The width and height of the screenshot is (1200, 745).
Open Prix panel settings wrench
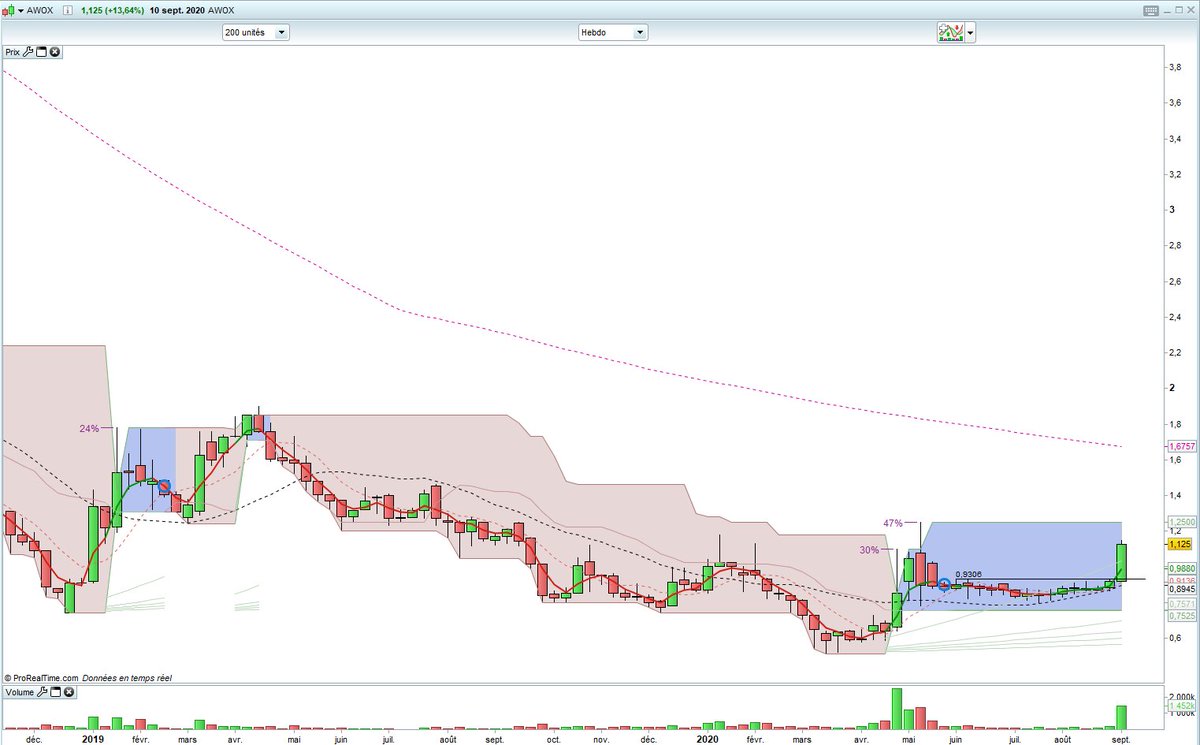(29, 52)
